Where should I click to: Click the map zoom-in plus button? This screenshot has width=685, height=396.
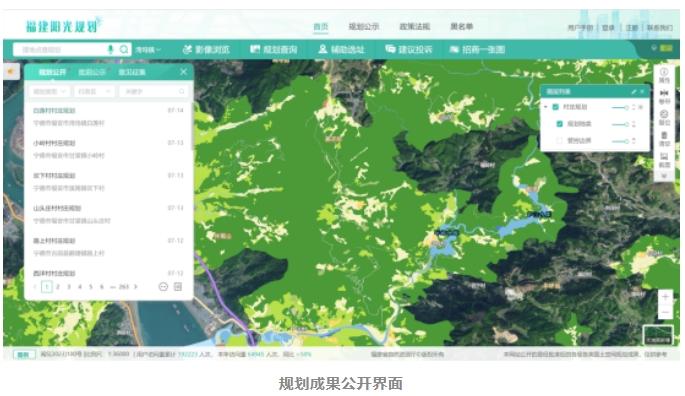(x=665, y=297)
